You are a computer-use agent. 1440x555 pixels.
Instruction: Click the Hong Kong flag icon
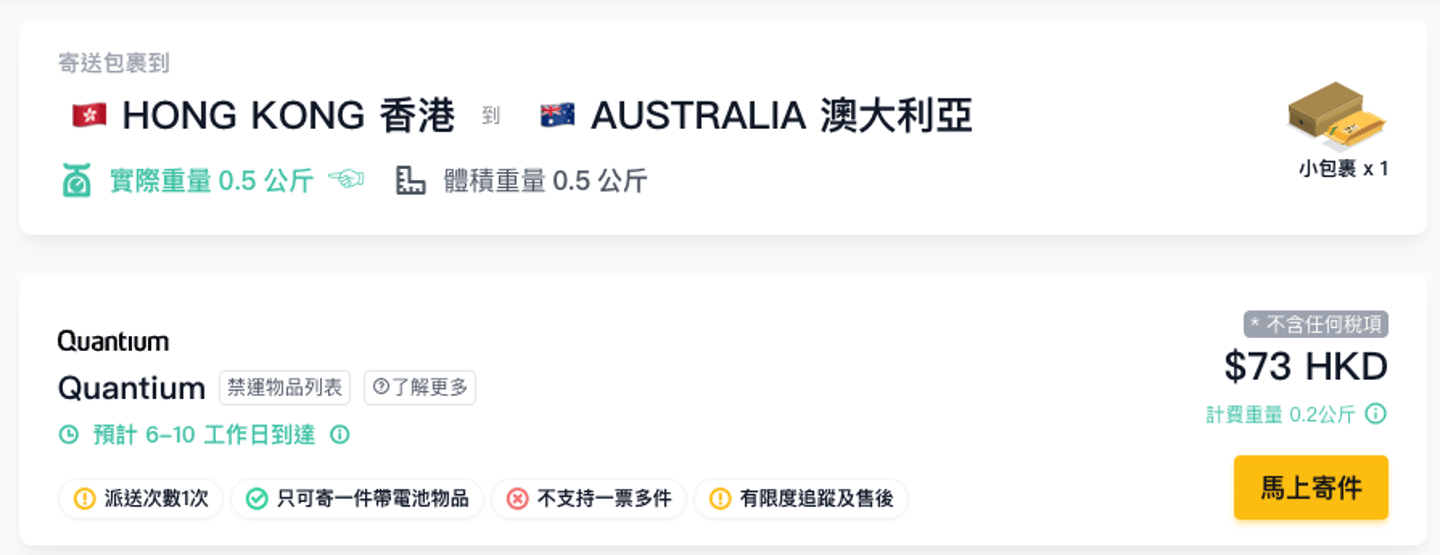[89, 116]
